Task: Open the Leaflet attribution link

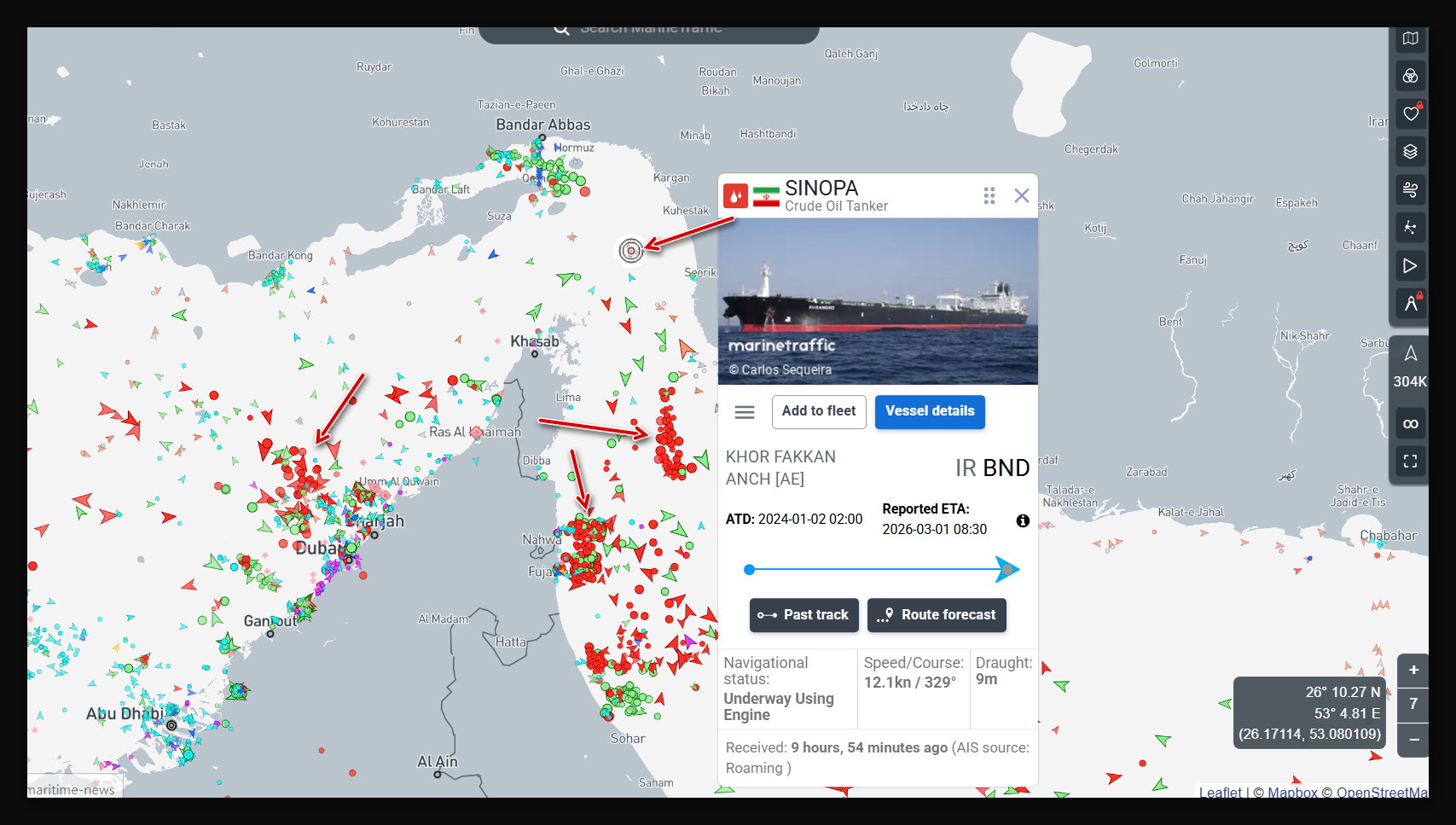Action: [1220, 792]
